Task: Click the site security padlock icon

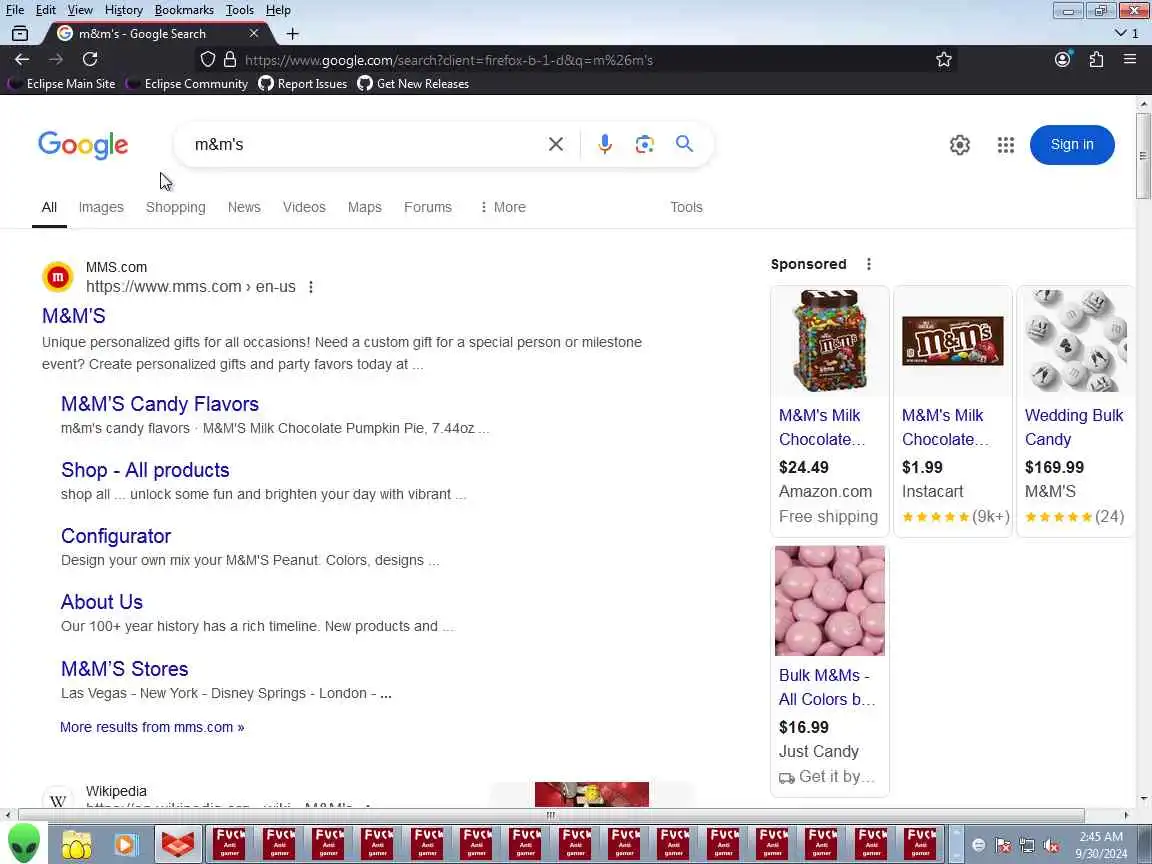Action: coord(230,60)
